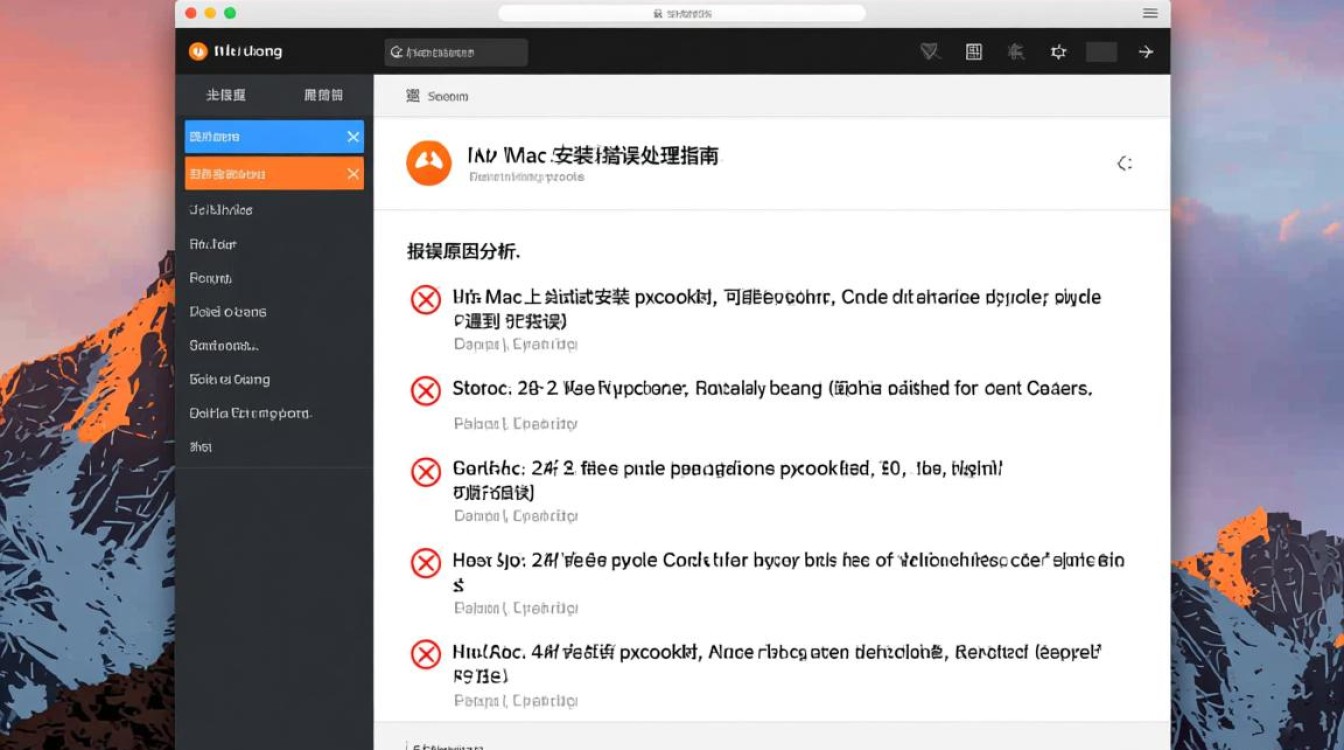
Task: Click the sixth sidebar entry below the orange item
Action: [x=230, y=380]
